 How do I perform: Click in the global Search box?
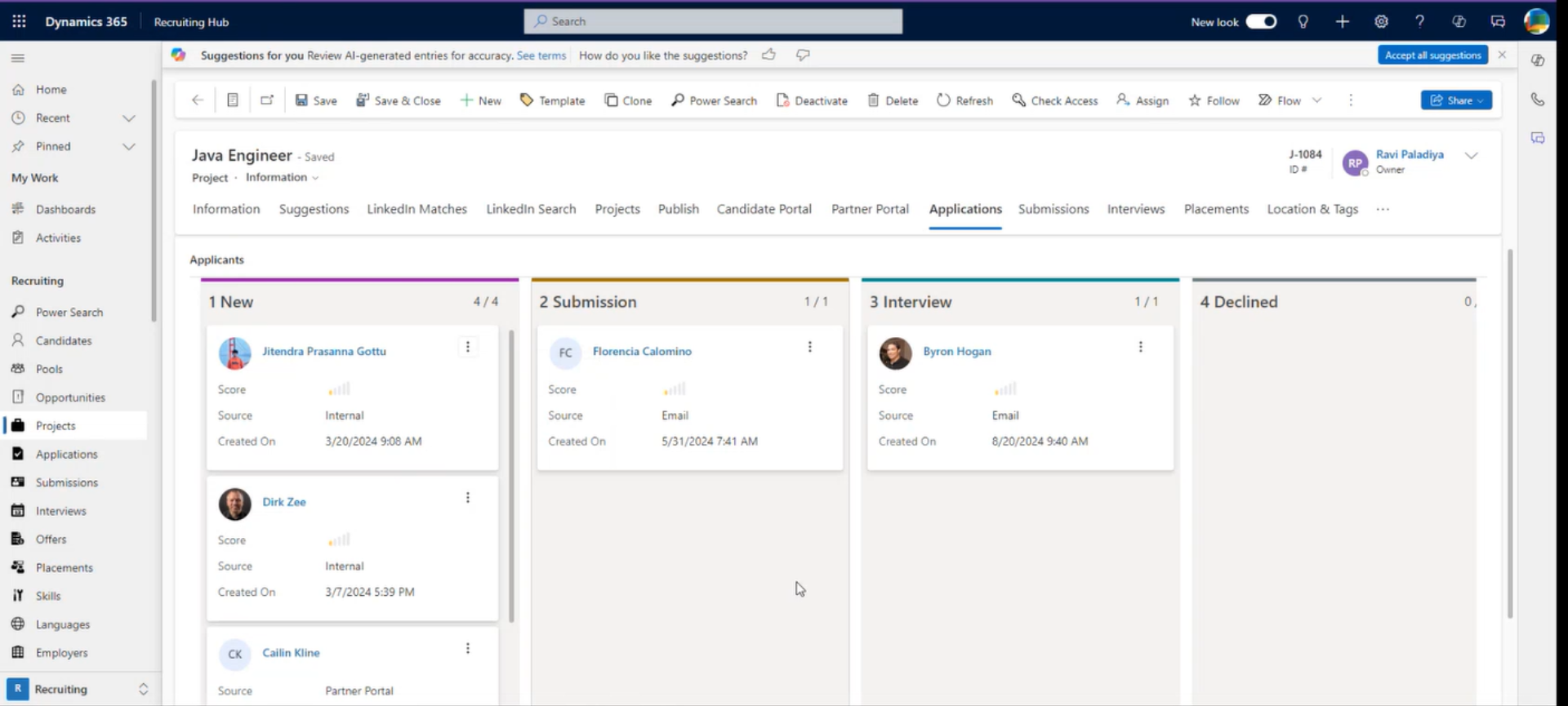713,21
